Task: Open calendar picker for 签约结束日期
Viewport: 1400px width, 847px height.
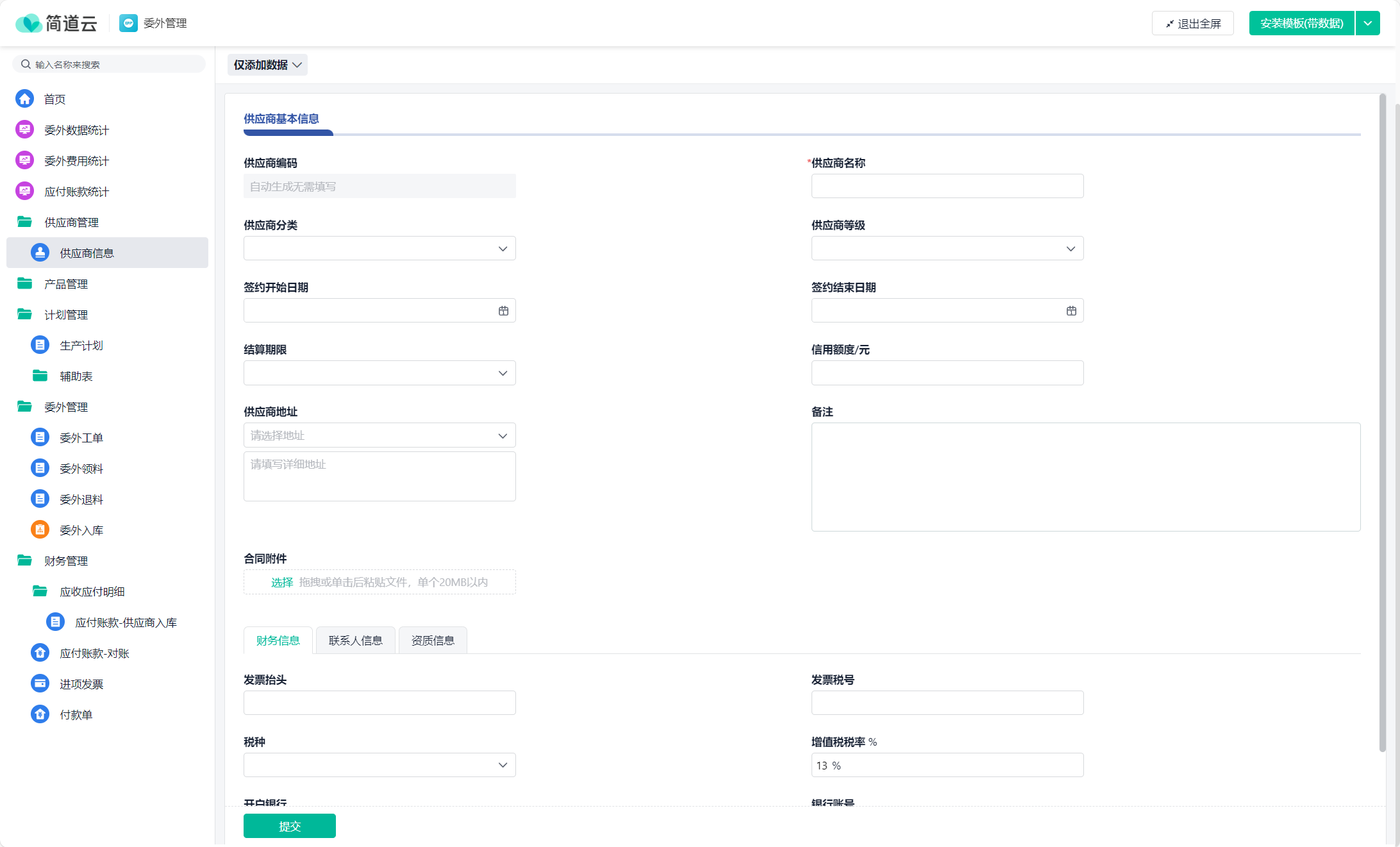Action: (x=1071, y=311)
